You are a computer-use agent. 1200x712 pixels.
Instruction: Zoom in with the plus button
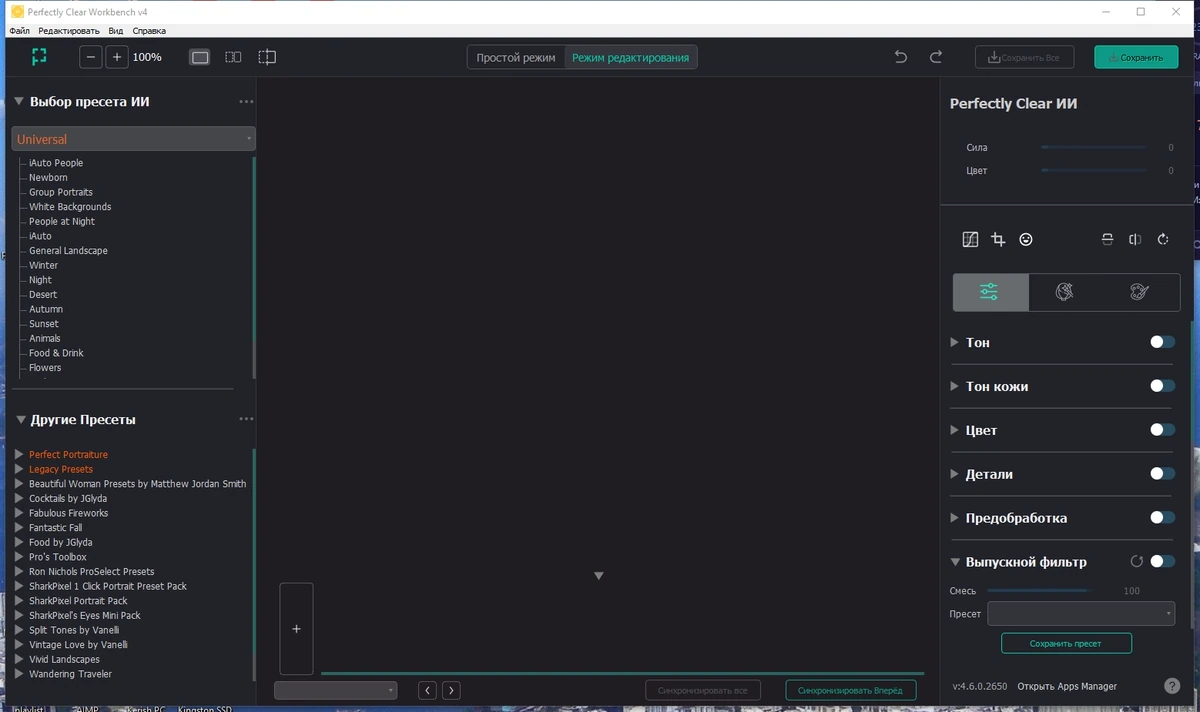point(117,57)
